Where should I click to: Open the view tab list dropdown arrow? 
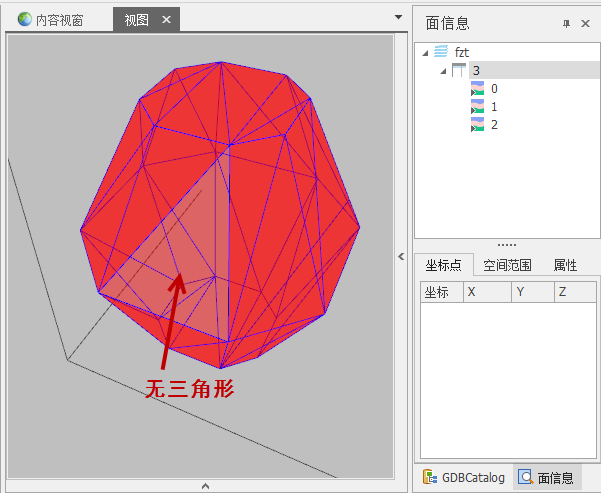coord(398,17)
